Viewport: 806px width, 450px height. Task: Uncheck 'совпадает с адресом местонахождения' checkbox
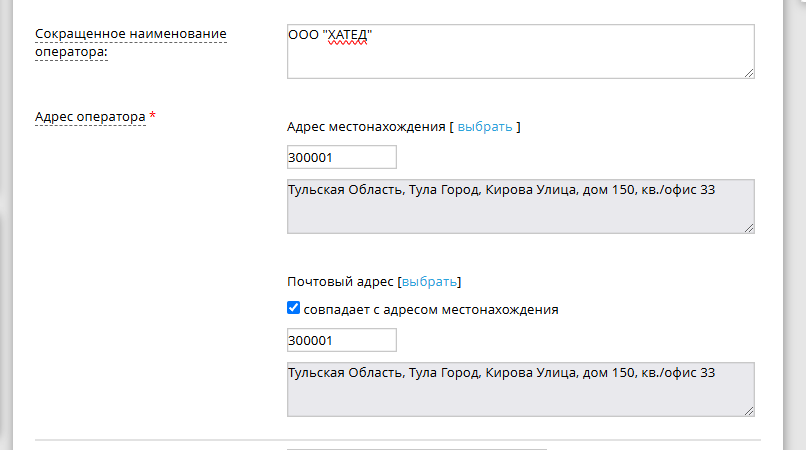[294, 308]
